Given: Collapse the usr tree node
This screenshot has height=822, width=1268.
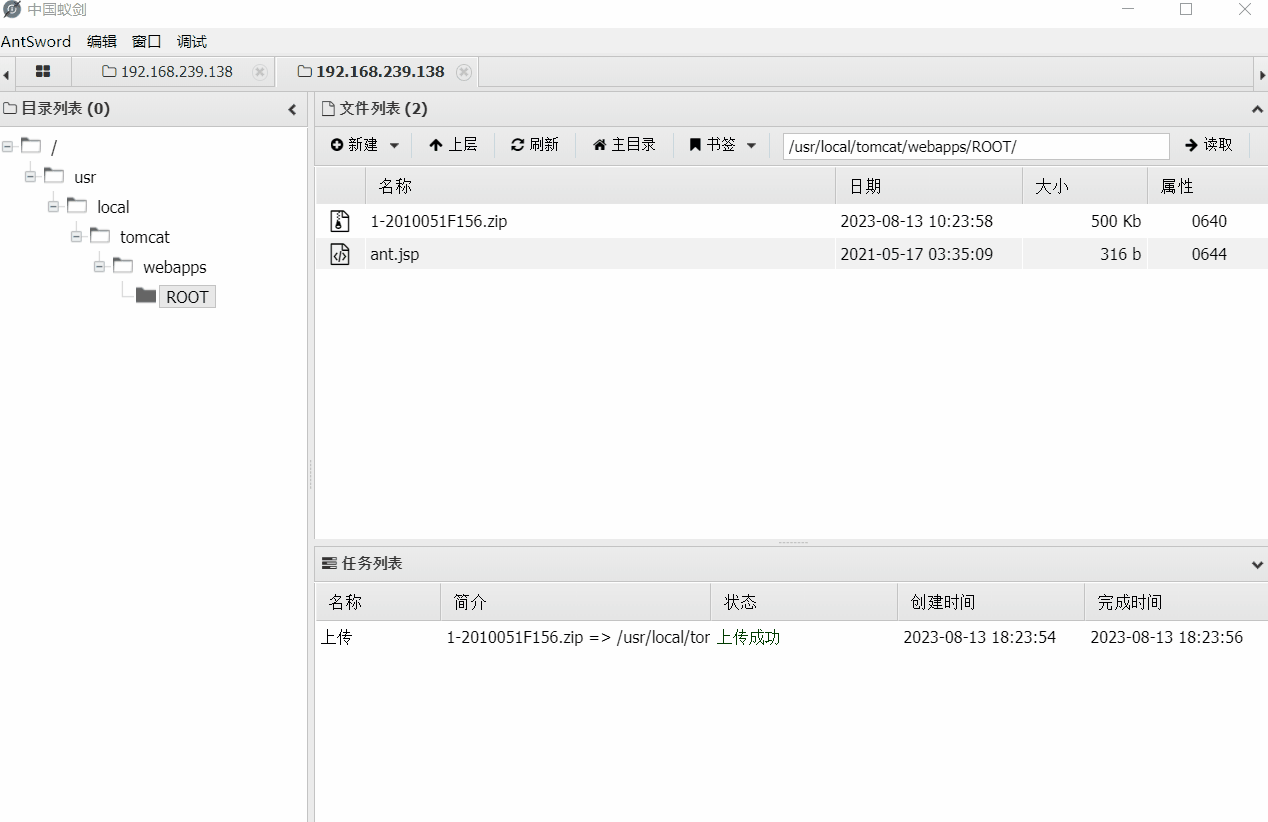Looking at the screenshot, I should [x=31, y=177].
